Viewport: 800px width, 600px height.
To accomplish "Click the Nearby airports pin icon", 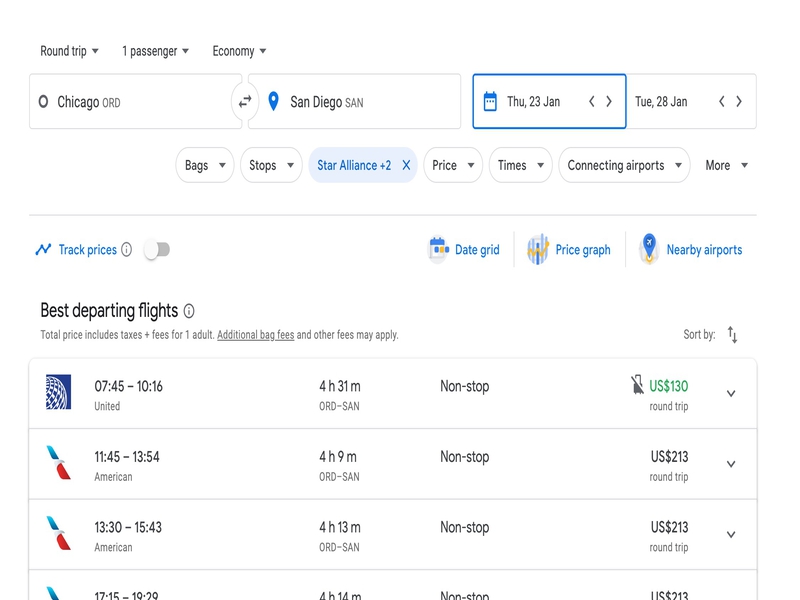I will [649, 248].
